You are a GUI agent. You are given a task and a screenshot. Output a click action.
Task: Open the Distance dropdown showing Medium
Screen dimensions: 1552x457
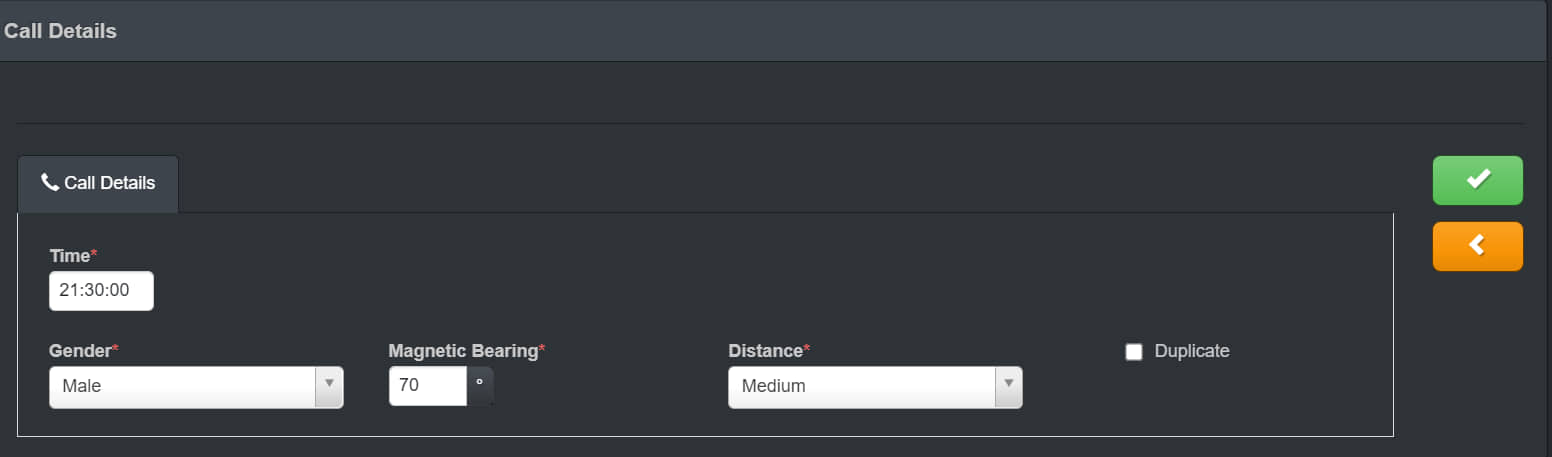click(875, 386)
